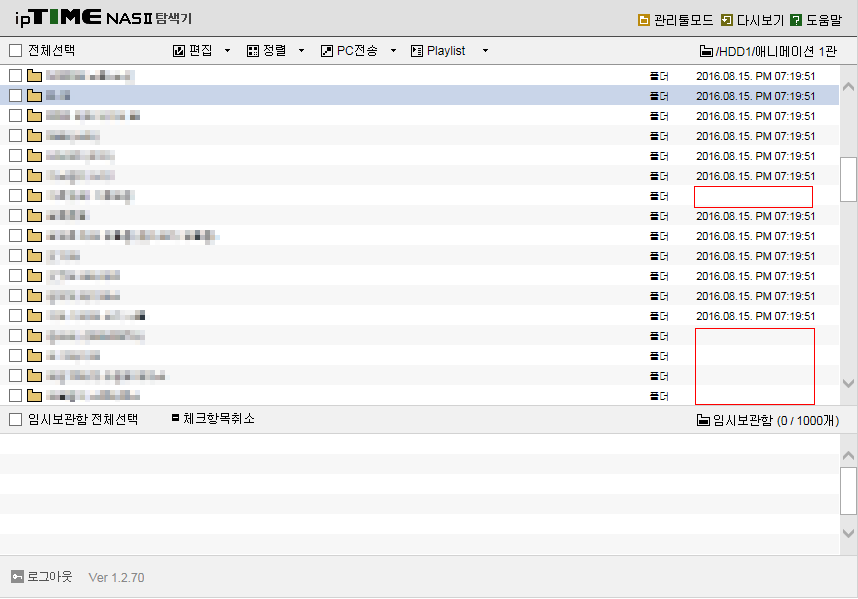The height and width of the screenshot is (599, 858).
Task: Click the folder icon beside /HDD1 path
Action: pyautogui.click(x=706, y=51)
